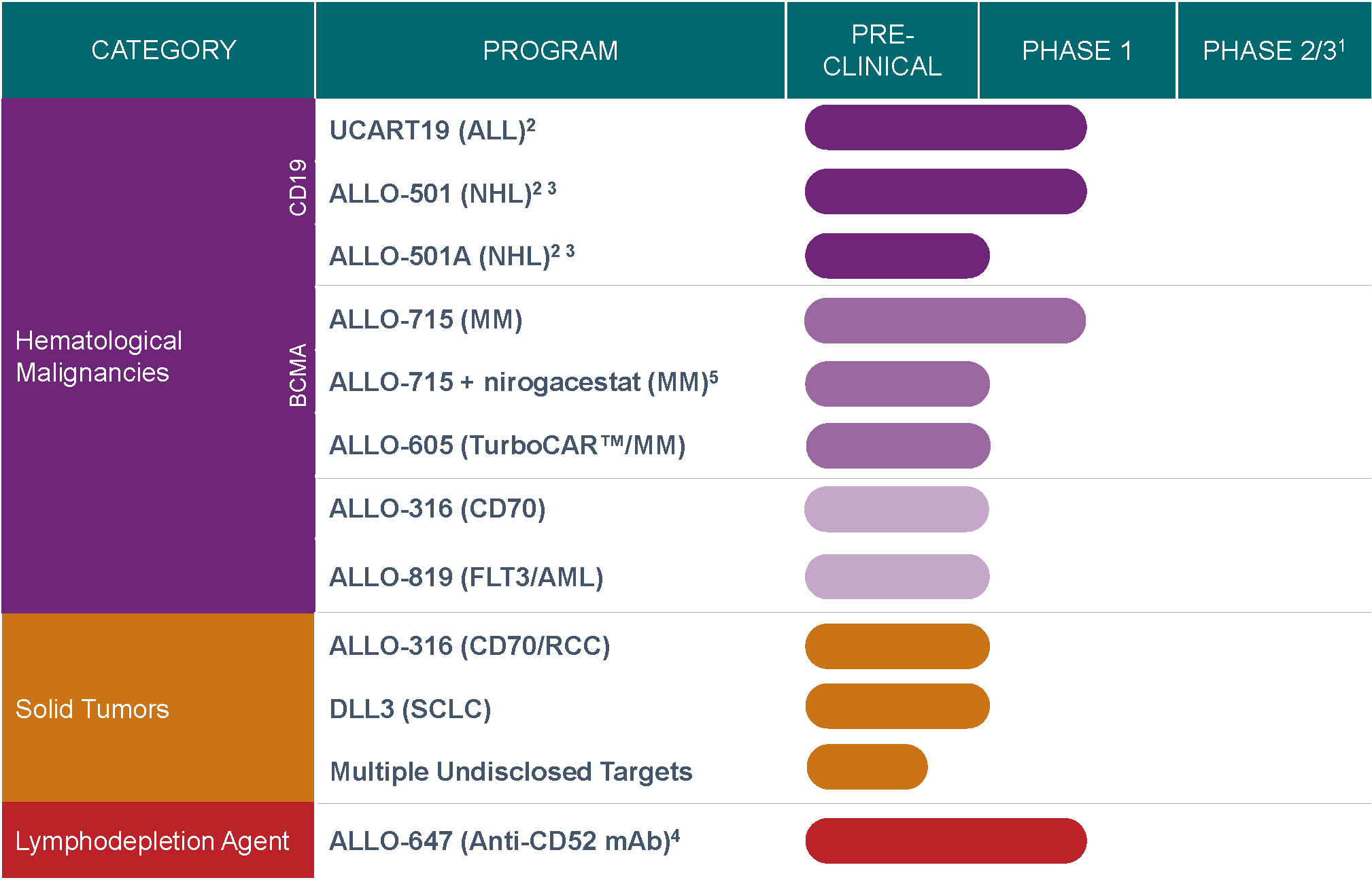Select the PRE-CLINICAL column header

(x=882, y=50)
